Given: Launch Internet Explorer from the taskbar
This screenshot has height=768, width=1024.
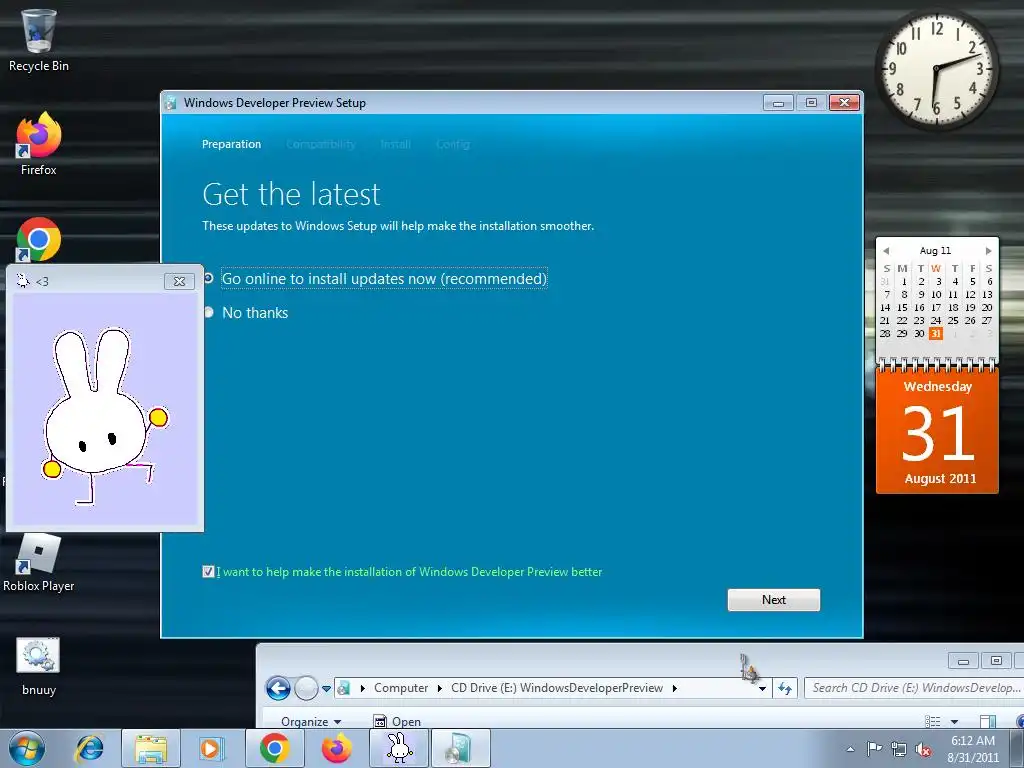Looking at the screenshot, I should pos(89,748).
